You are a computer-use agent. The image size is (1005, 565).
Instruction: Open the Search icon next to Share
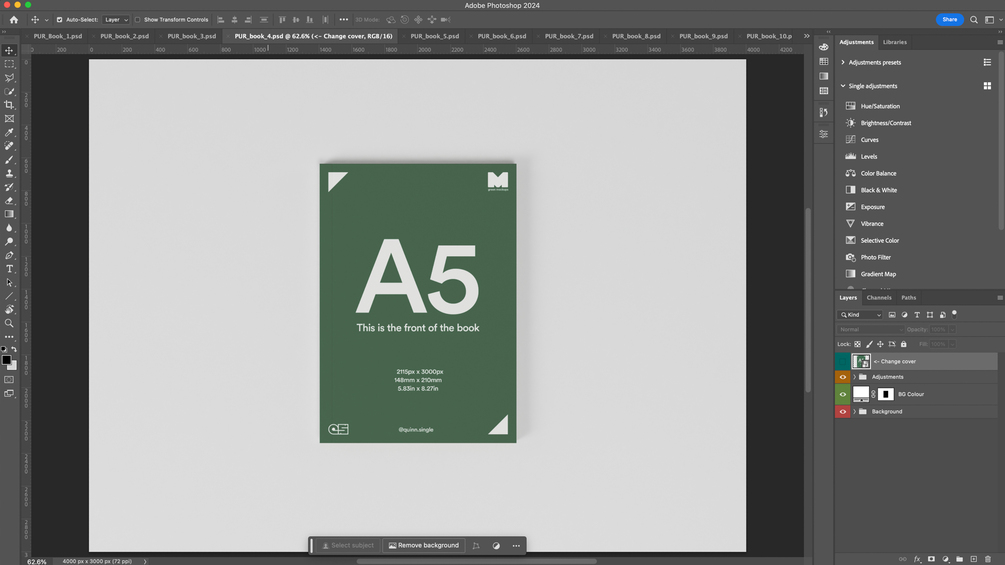click(x=974, y=20)
